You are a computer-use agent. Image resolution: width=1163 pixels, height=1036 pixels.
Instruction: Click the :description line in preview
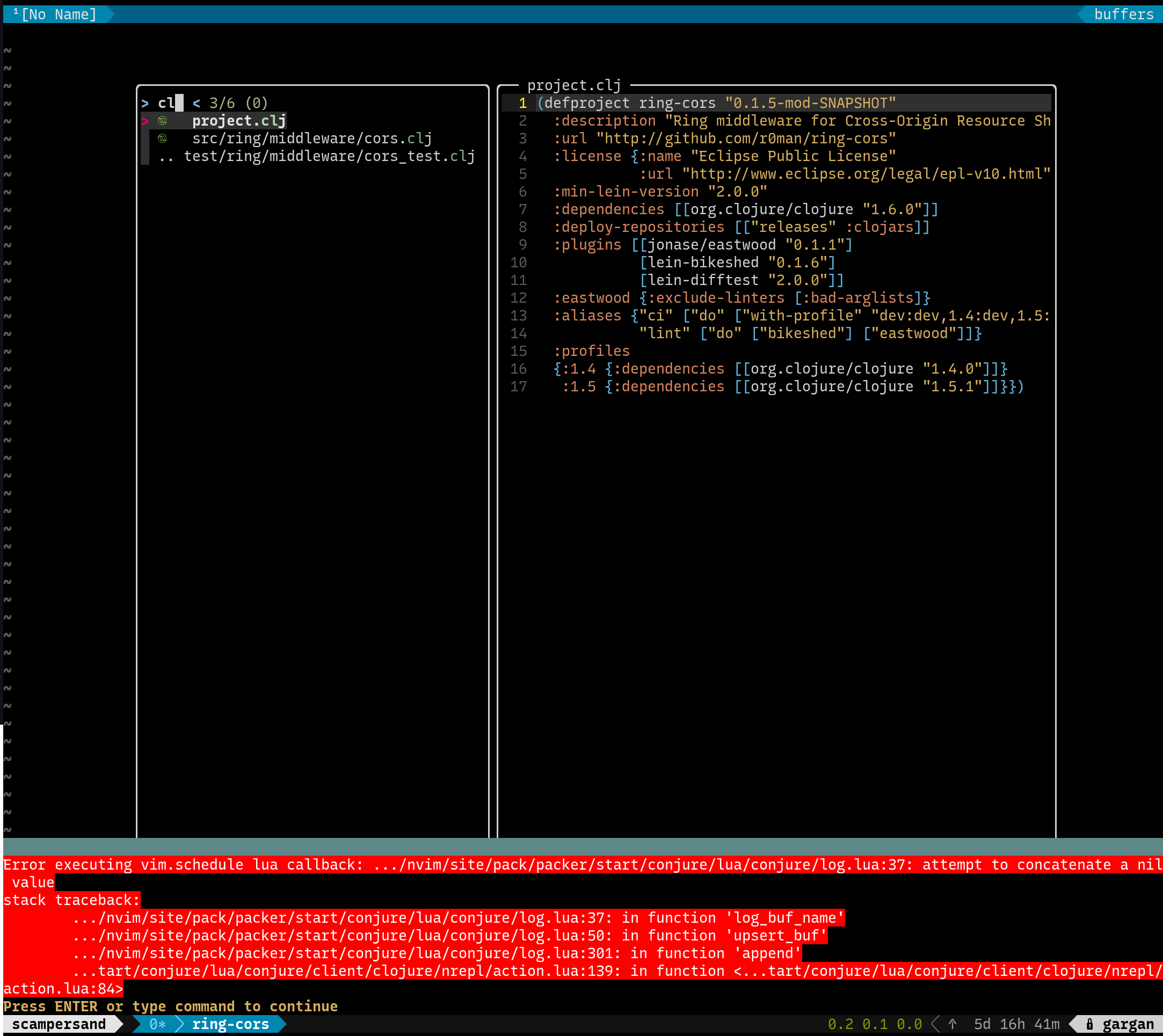pyautogui.click(x=802, y=121)
